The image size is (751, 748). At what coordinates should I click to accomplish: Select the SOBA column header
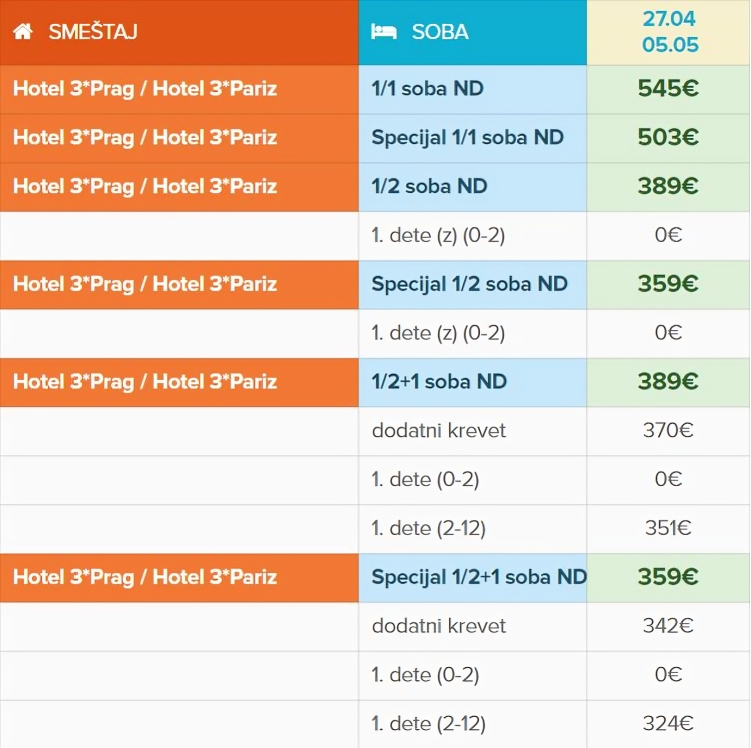(x=473, y=32)
